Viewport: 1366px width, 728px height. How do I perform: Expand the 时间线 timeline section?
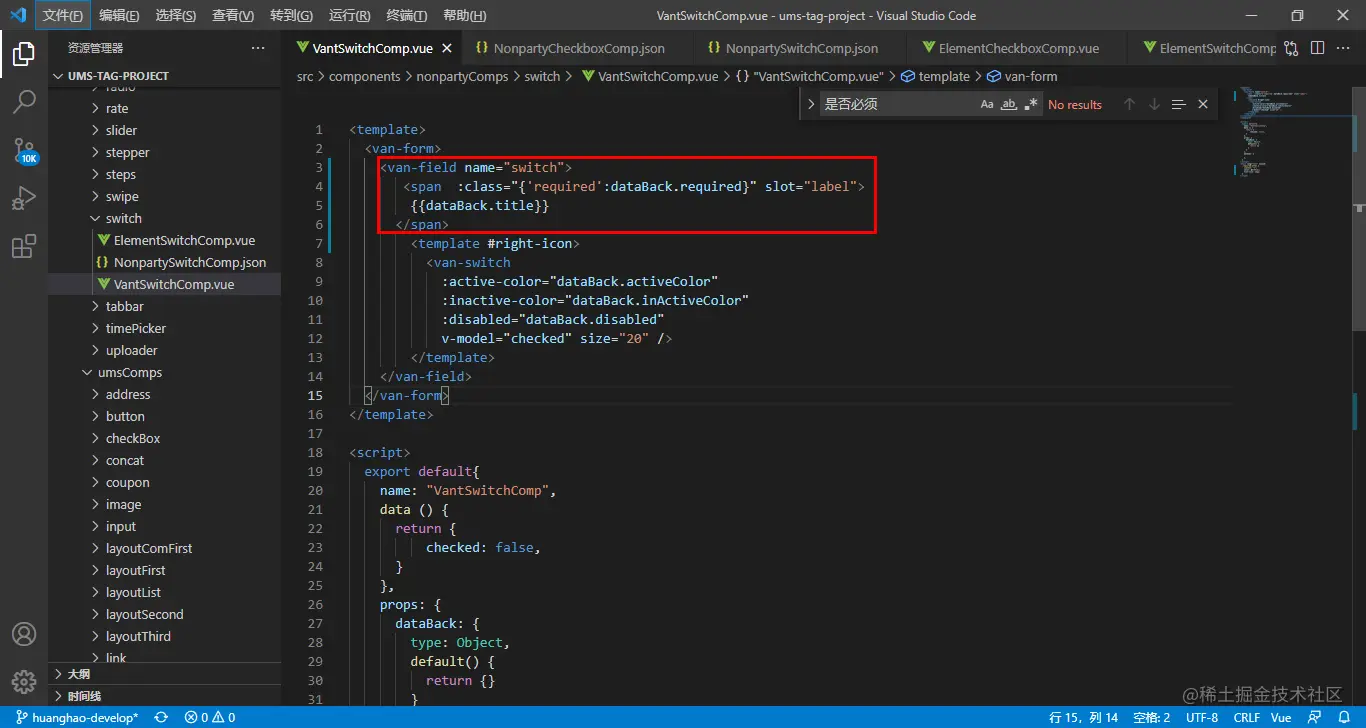(164, 696)
